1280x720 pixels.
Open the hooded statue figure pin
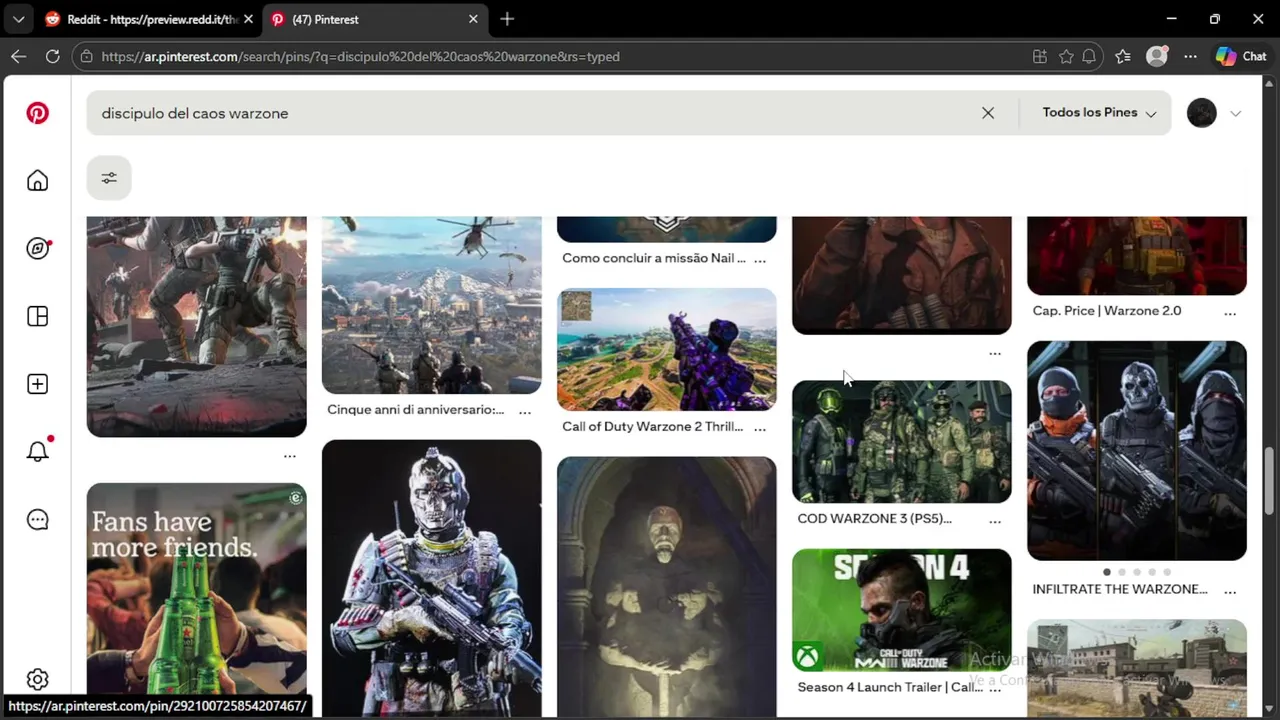pyautogui.click(x=667, y=586)
